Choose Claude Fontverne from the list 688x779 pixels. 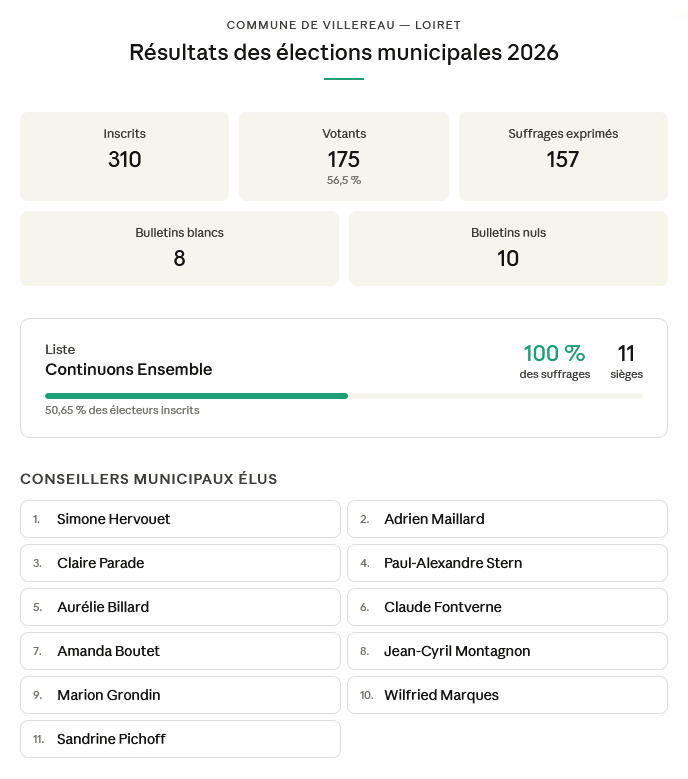coord(507,607)
